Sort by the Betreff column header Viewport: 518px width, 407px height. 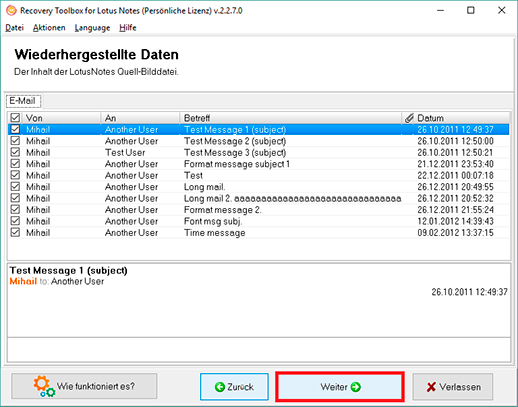[x=291, y=118]
